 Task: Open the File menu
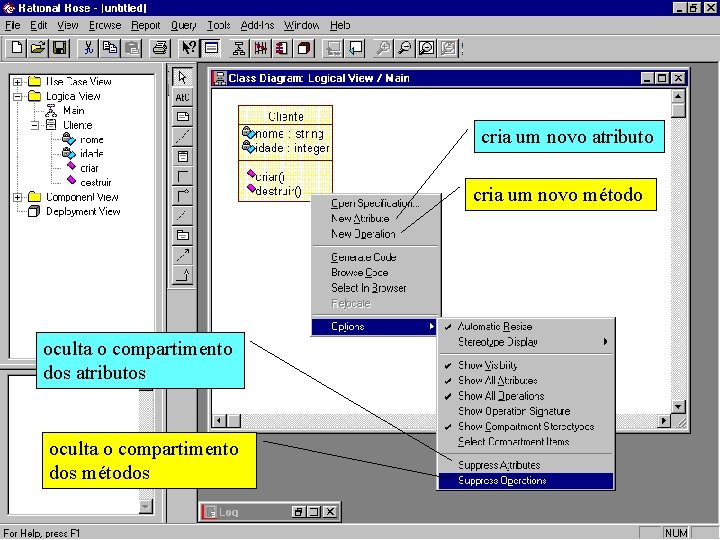(x=12, y=25)
